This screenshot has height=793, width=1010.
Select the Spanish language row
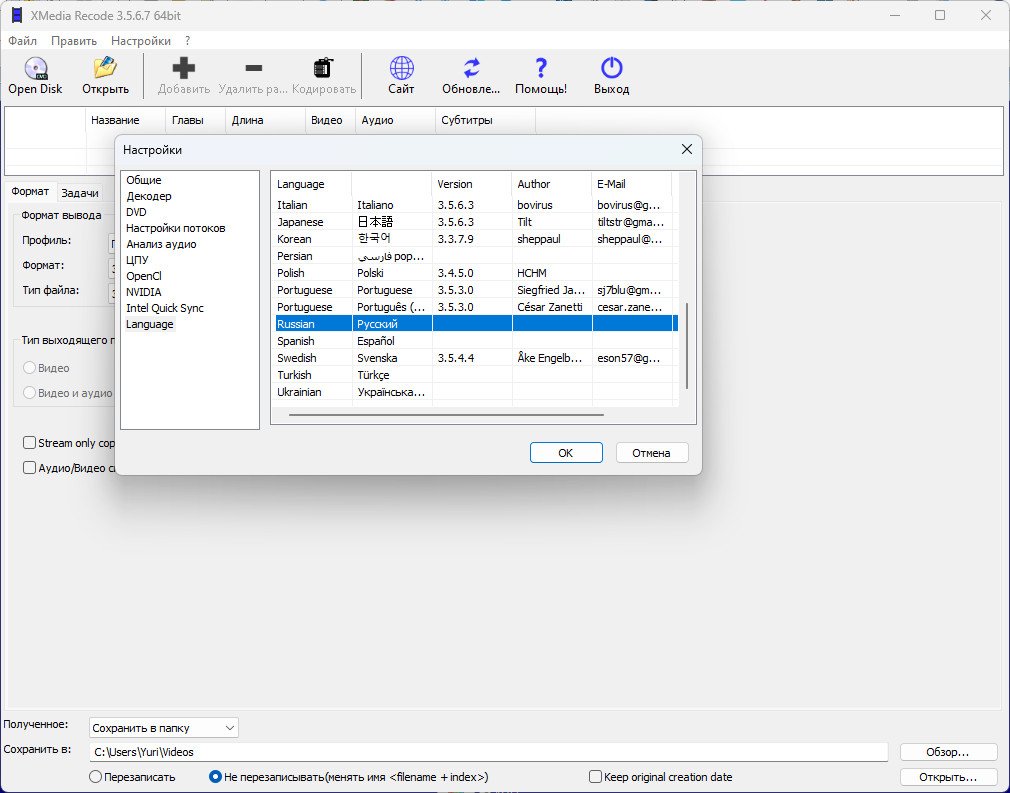tap(475, 341)
